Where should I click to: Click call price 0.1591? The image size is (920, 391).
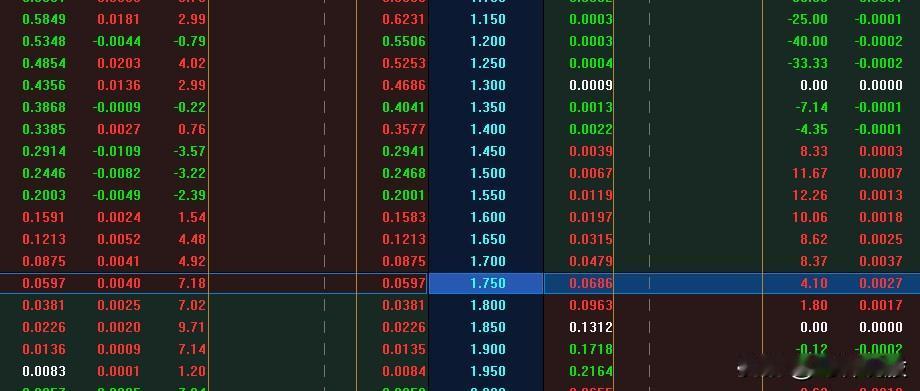(44, 217)
